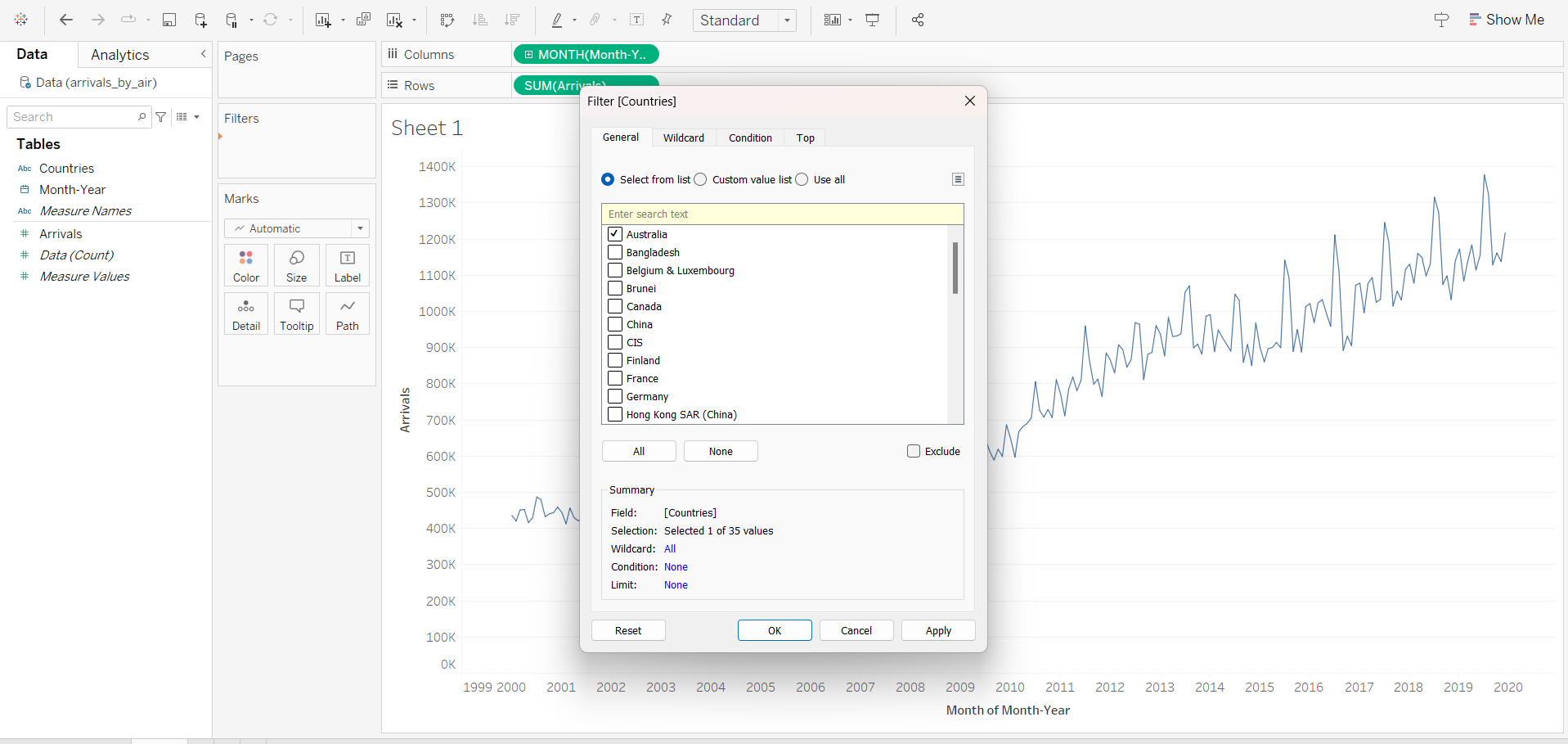Click the New Worksheet icon
The width and height of the screenshot is (1568, 744).
323,20
